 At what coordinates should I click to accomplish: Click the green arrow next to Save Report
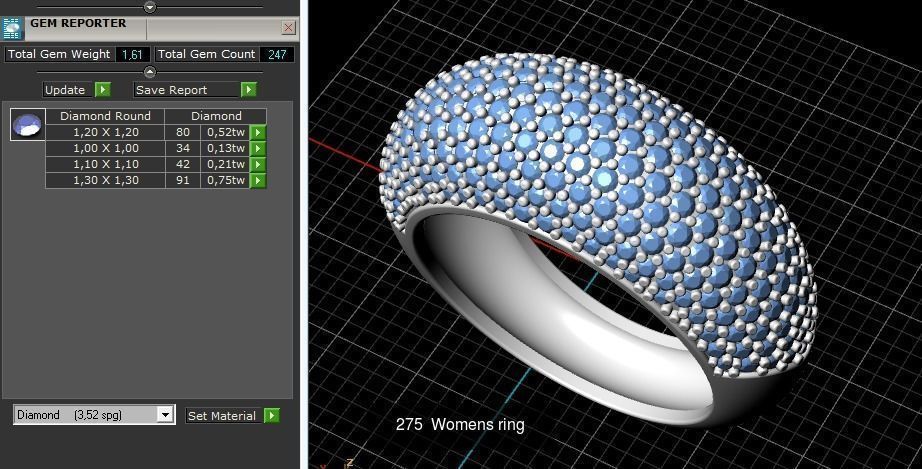coord(249,89)
